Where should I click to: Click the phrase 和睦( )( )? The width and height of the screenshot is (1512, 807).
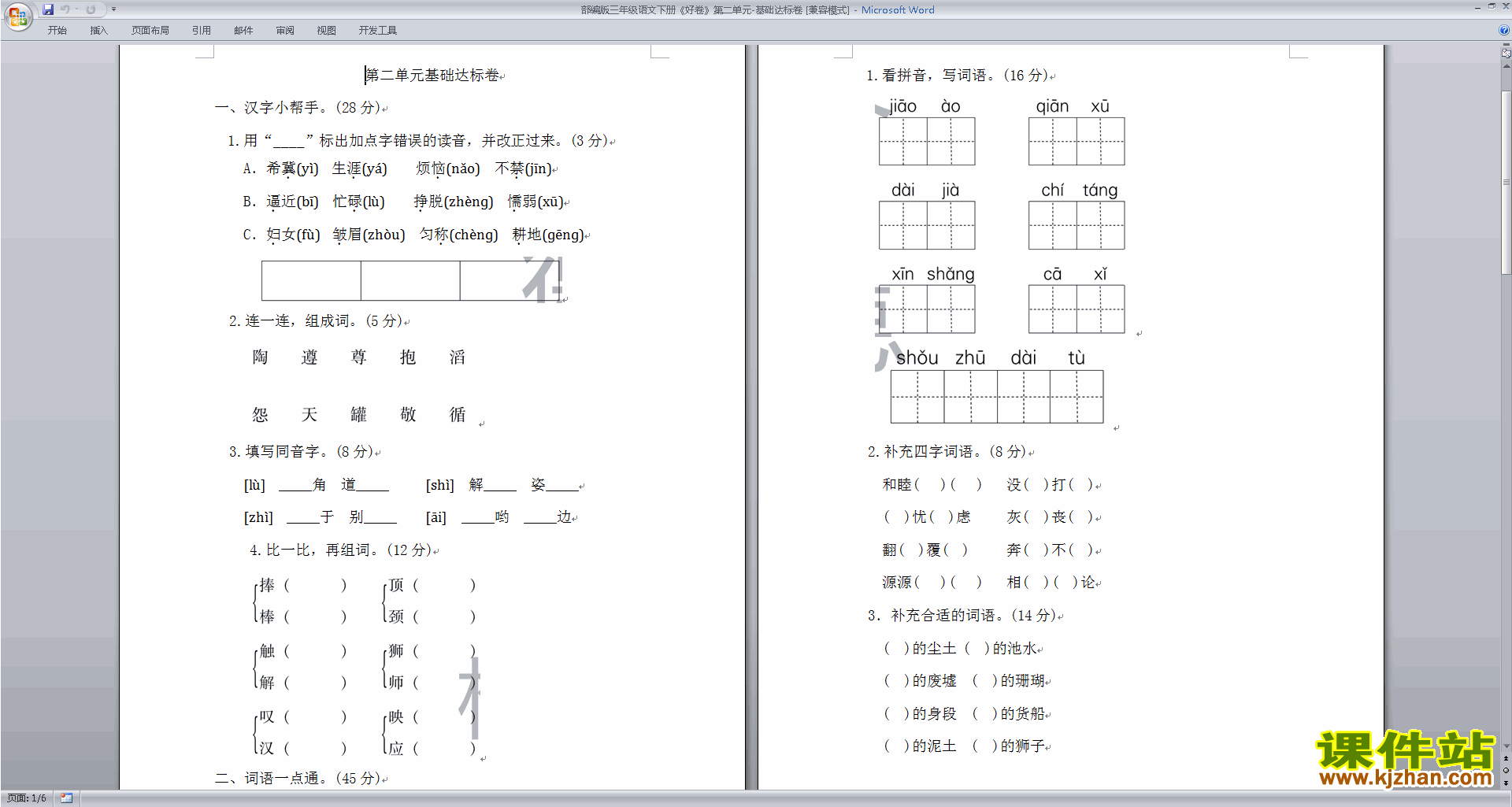click(x=932, y=485)
